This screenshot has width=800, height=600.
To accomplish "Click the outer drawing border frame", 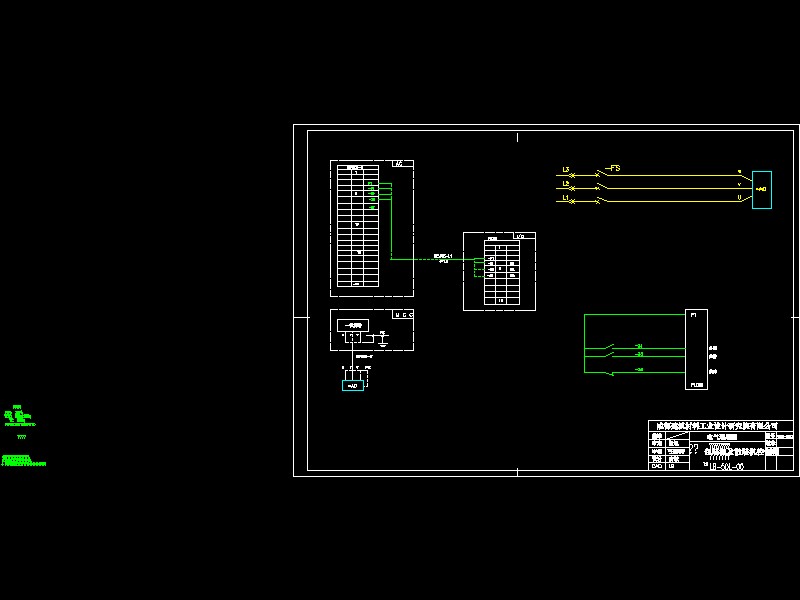I will point(293,300).
